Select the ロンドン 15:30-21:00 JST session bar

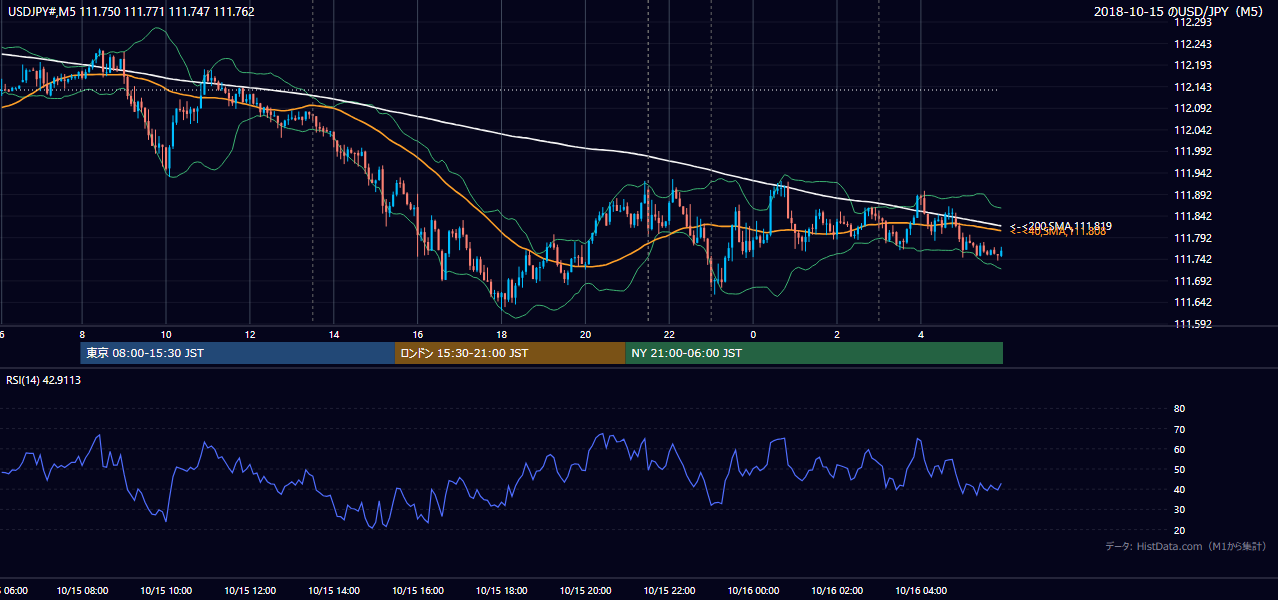pyautogui.click(x=510, y=353)
